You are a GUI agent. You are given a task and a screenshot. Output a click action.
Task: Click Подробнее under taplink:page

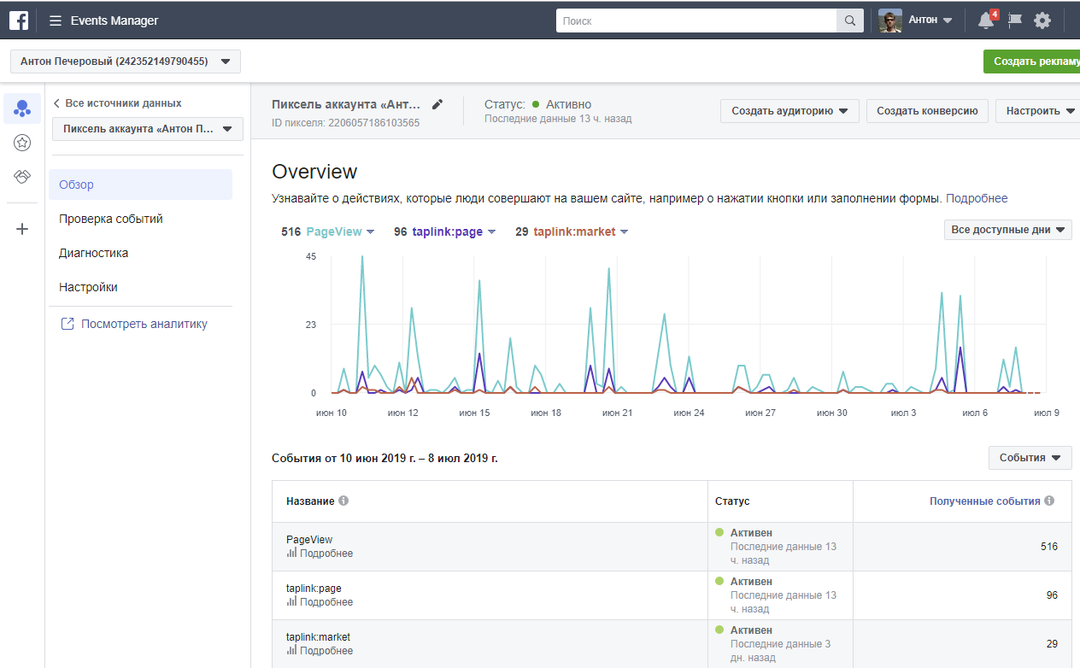click(326, 602)
